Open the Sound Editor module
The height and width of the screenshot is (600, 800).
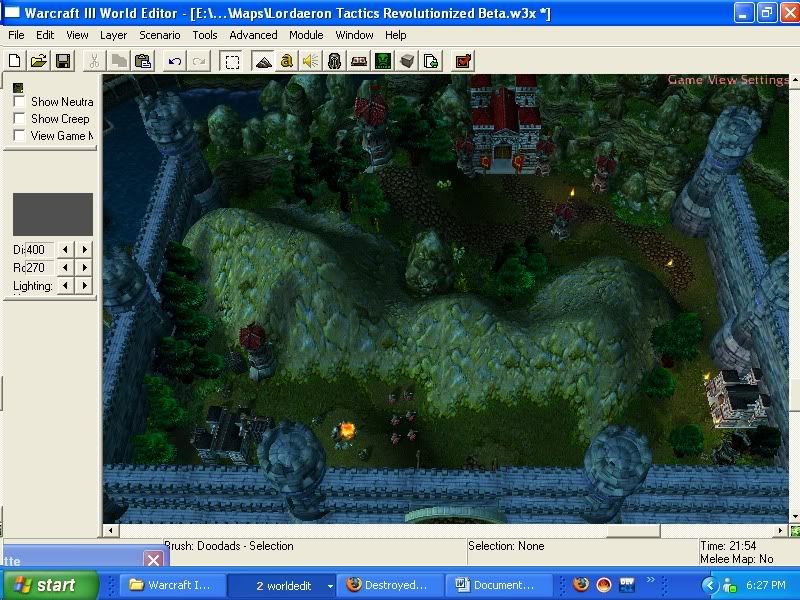coord(310,61)
